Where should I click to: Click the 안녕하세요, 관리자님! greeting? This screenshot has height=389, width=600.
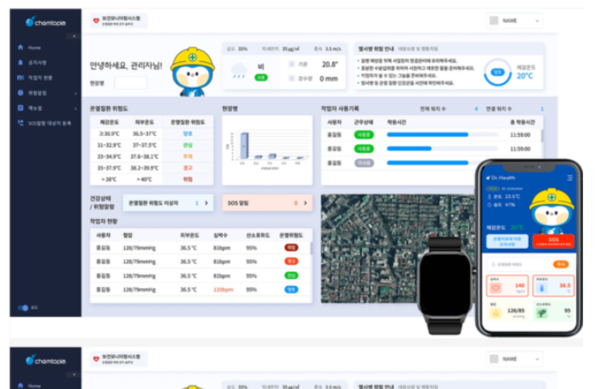126,66
